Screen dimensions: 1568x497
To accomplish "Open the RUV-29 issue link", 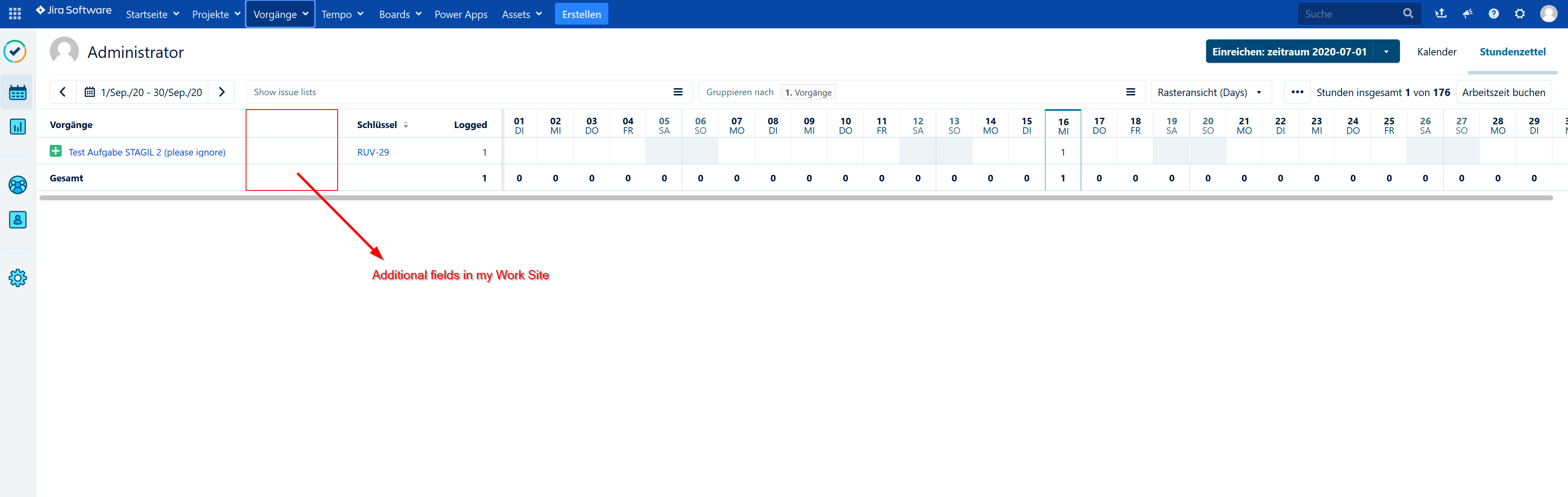I will [373, 152].
